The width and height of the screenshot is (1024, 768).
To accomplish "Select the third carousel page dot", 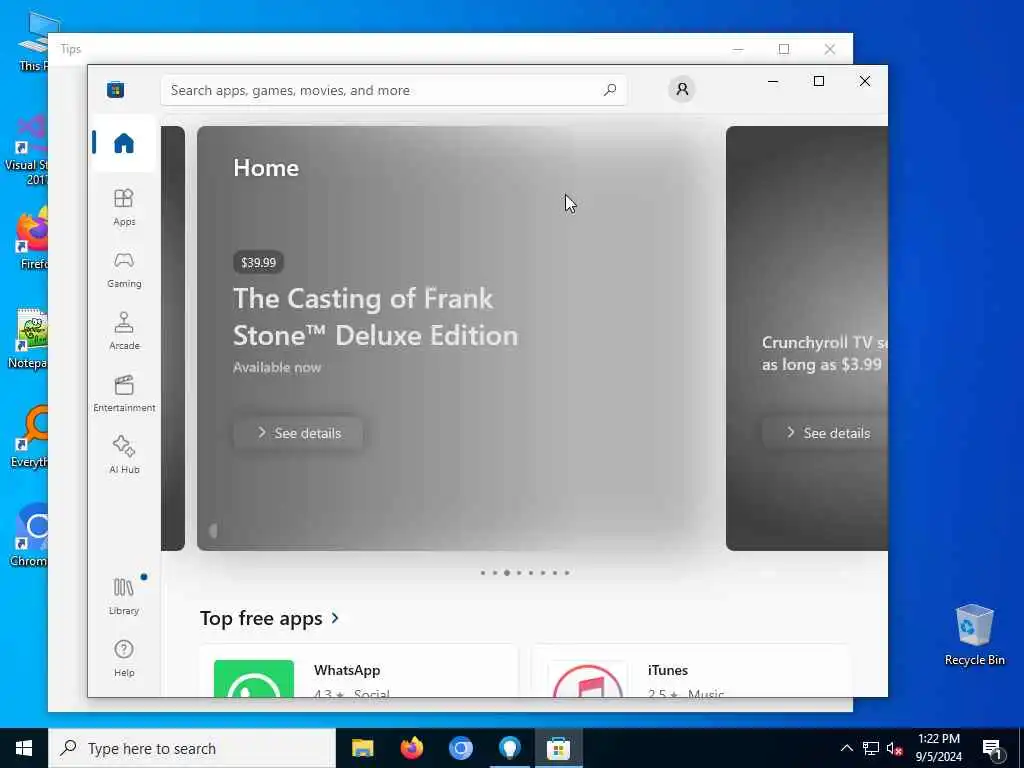I will [x=507, y=573].
